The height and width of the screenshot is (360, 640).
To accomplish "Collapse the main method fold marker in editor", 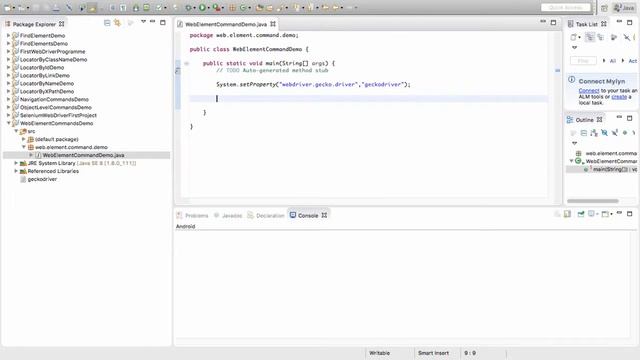I will click(187, 63).
